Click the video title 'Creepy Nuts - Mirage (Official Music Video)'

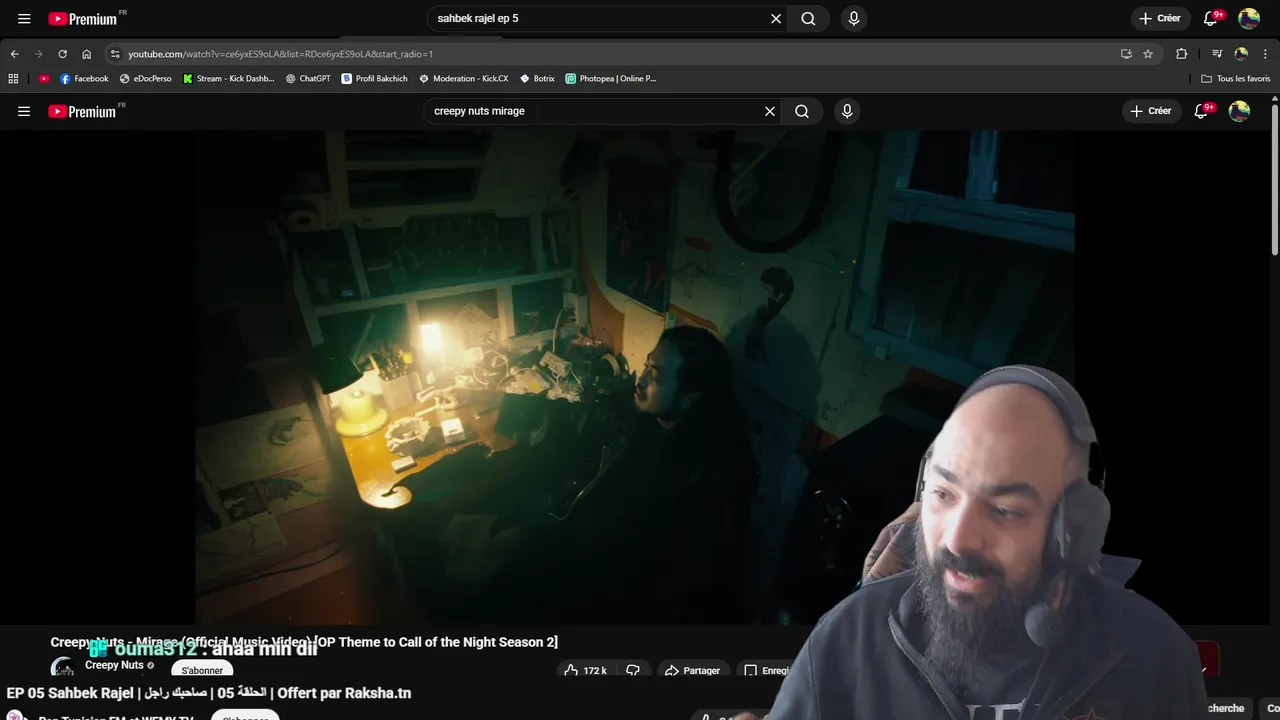tap(304, 642)
